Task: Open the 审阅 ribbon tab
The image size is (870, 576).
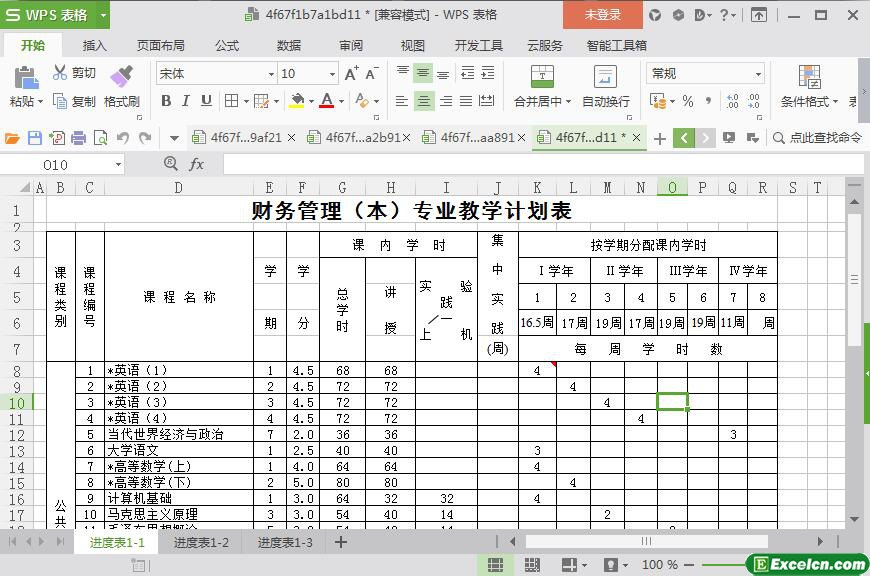Action: point(351,46)
